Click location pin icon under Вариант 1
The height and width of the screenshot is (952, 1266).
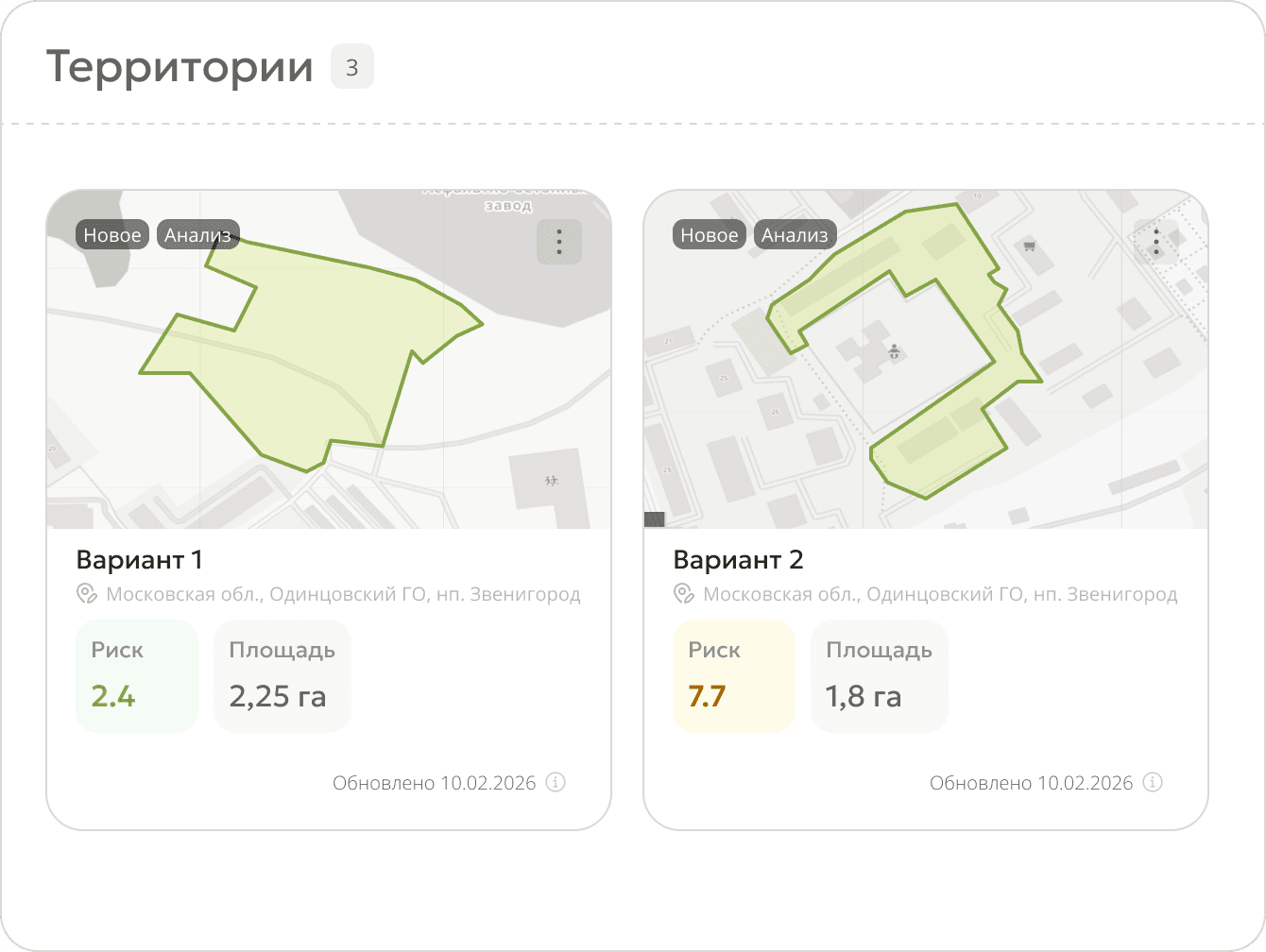[87, 594]
